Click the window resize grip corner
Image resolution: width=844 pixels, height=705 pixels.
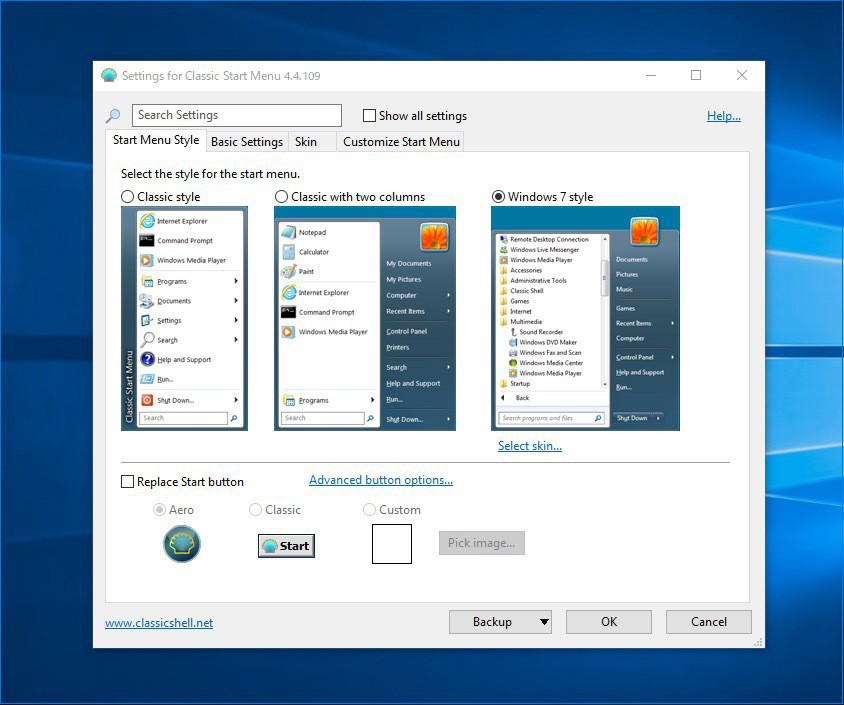coord(758,641)
